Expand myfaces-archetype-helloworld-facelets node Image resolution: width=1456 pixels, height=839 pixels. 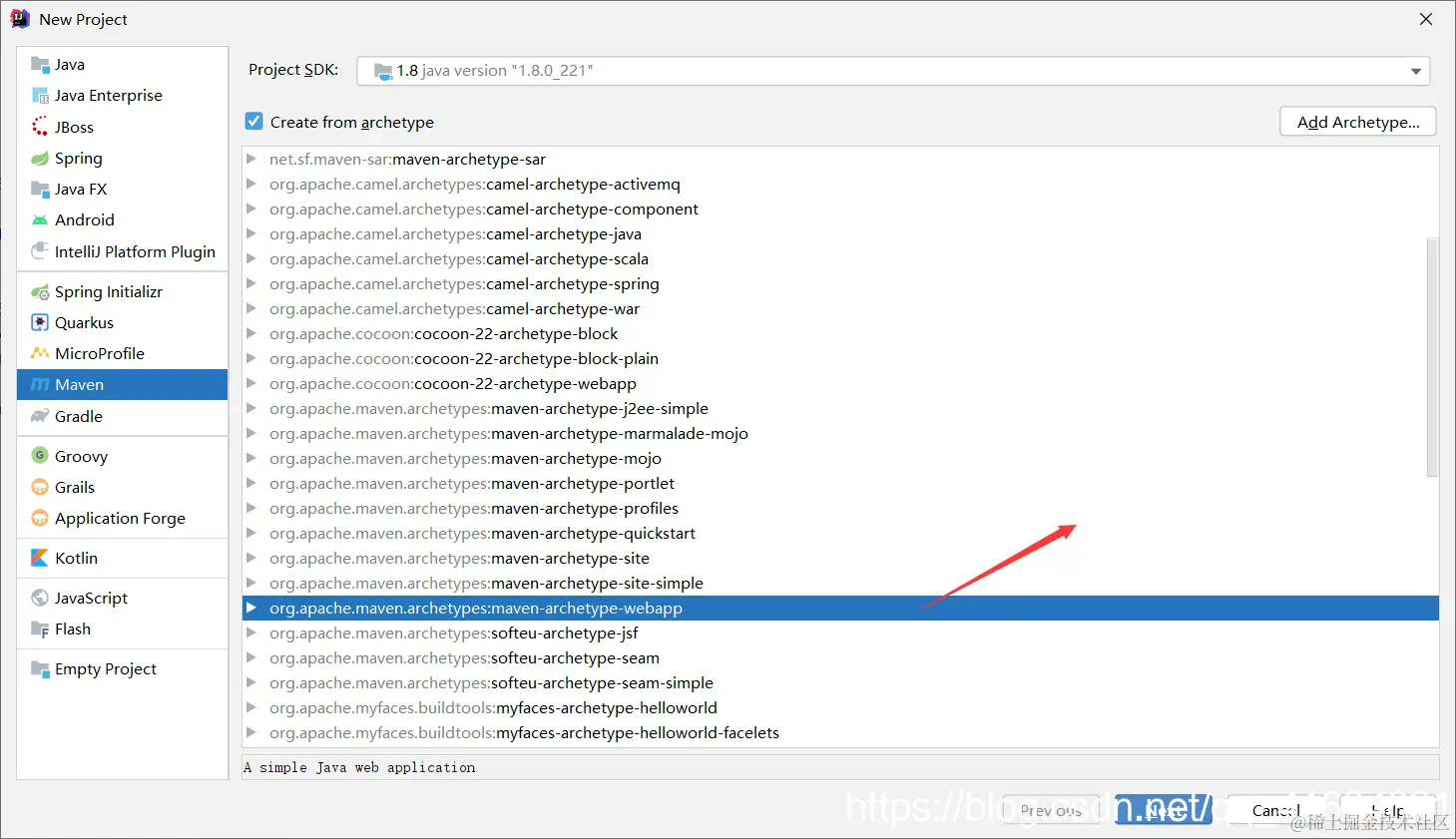251,732
